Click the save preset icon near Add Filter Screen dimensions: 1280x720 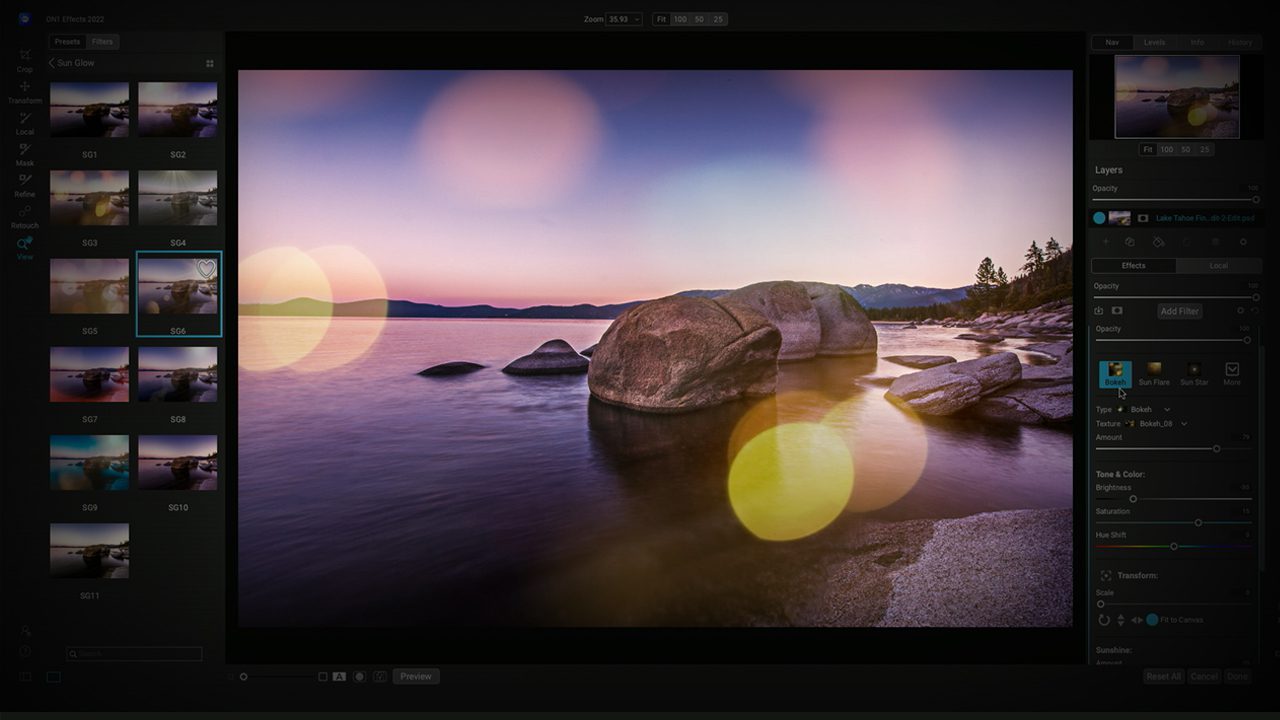tap(1100, 311)
